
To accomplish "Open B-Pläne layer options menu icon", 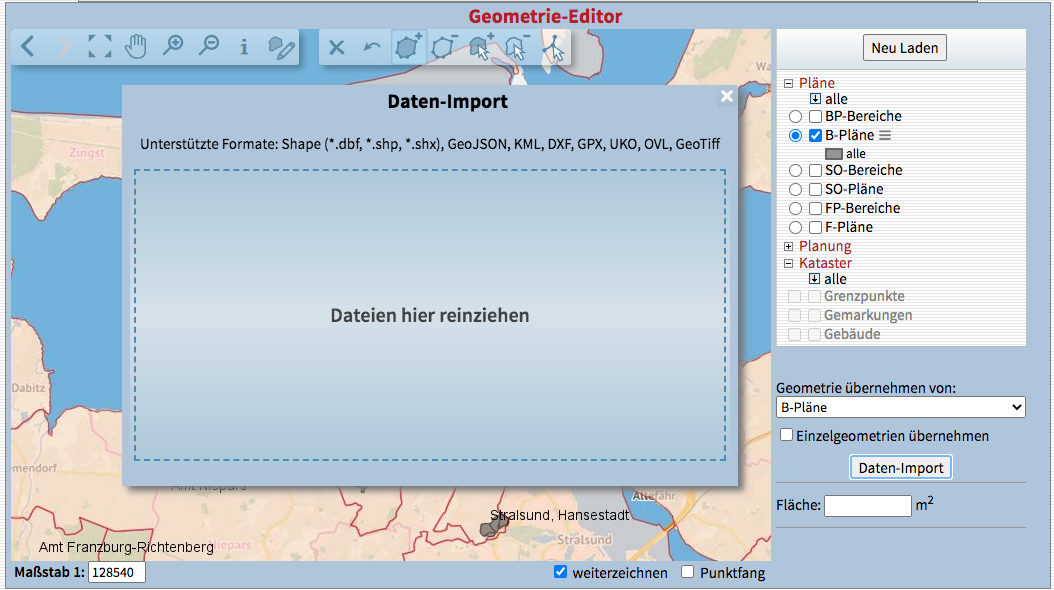I will coord(885,135).
